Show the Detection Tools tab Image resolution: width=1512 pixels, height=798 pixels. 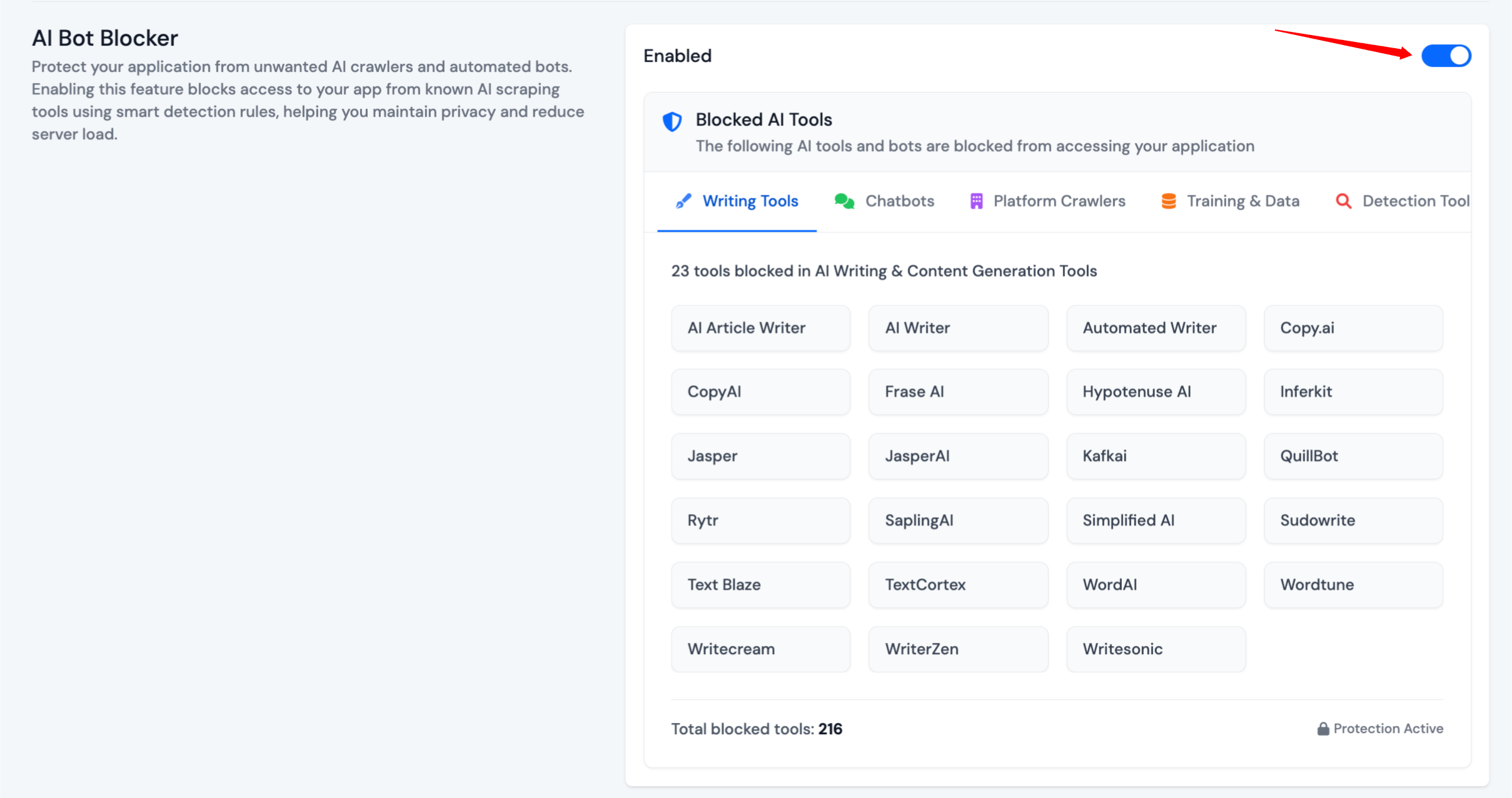pos(1416,201)
